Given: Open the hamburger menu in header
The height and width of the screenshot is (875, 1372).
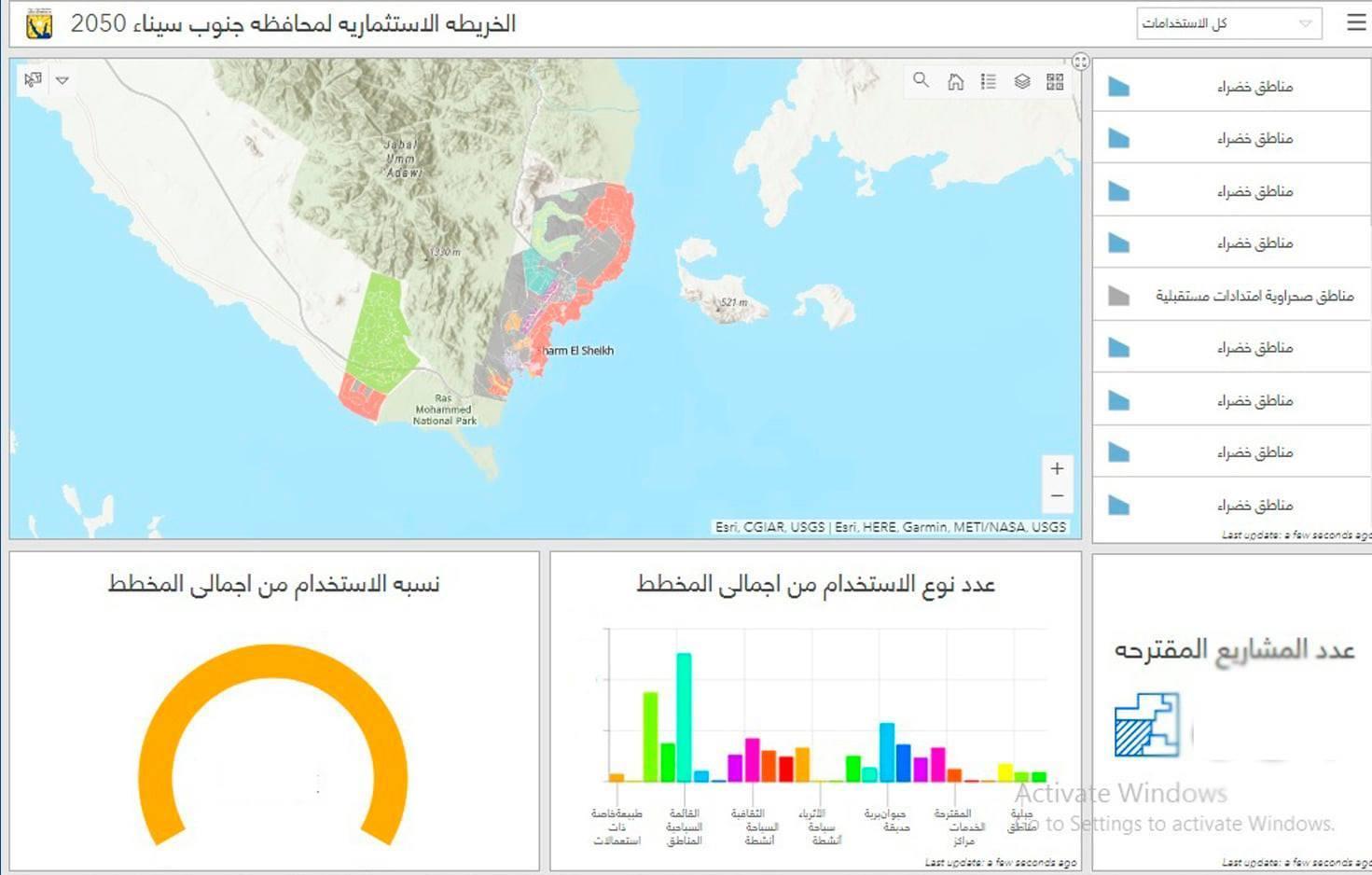Looking at the screenshot, I should click(1356, 22).
